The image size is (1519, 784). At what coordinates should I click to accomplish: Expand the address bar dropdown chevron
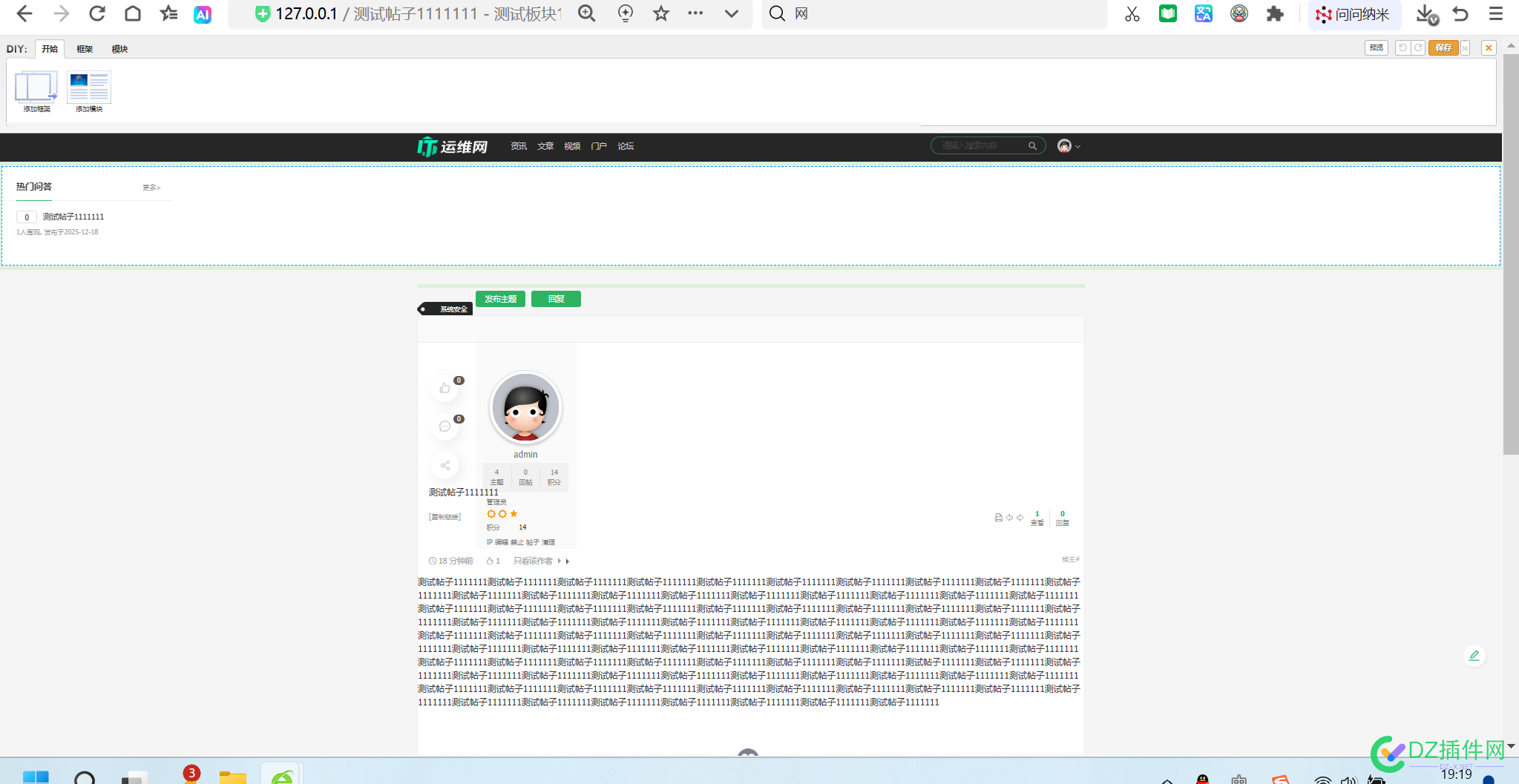732,13
